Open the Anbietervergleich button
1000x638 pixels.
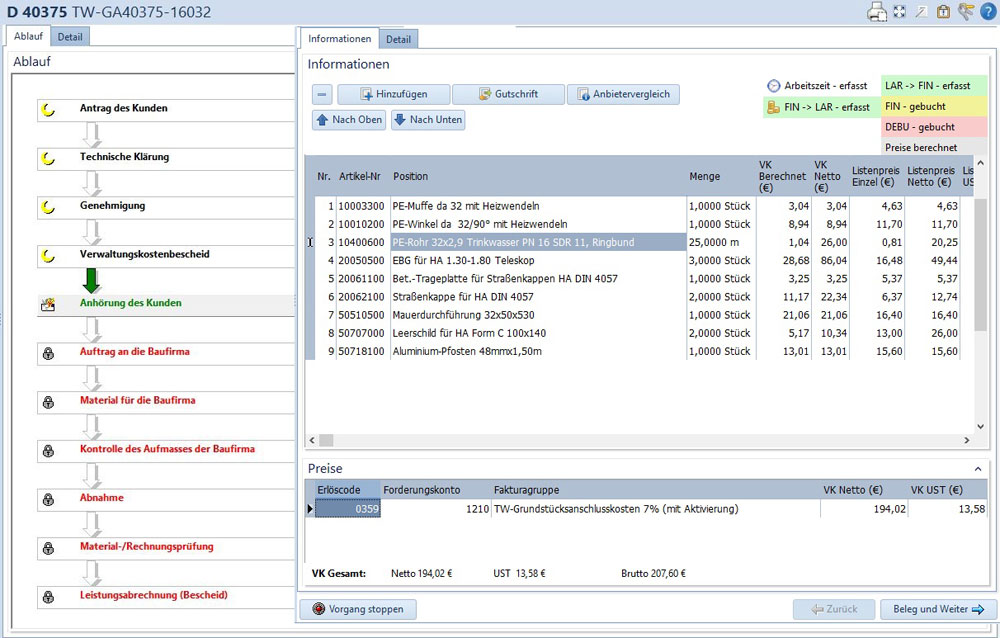623,94
